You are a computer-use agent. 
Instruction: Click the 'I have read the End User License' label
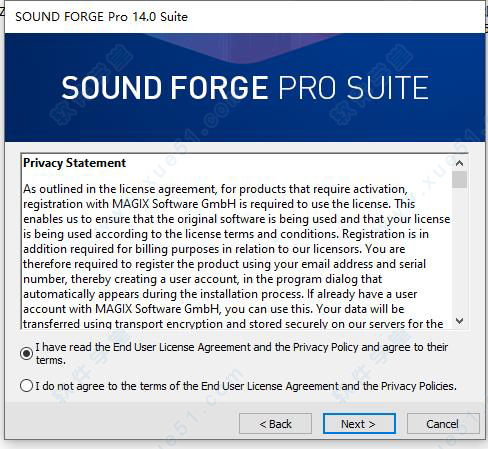coord(242,353)
